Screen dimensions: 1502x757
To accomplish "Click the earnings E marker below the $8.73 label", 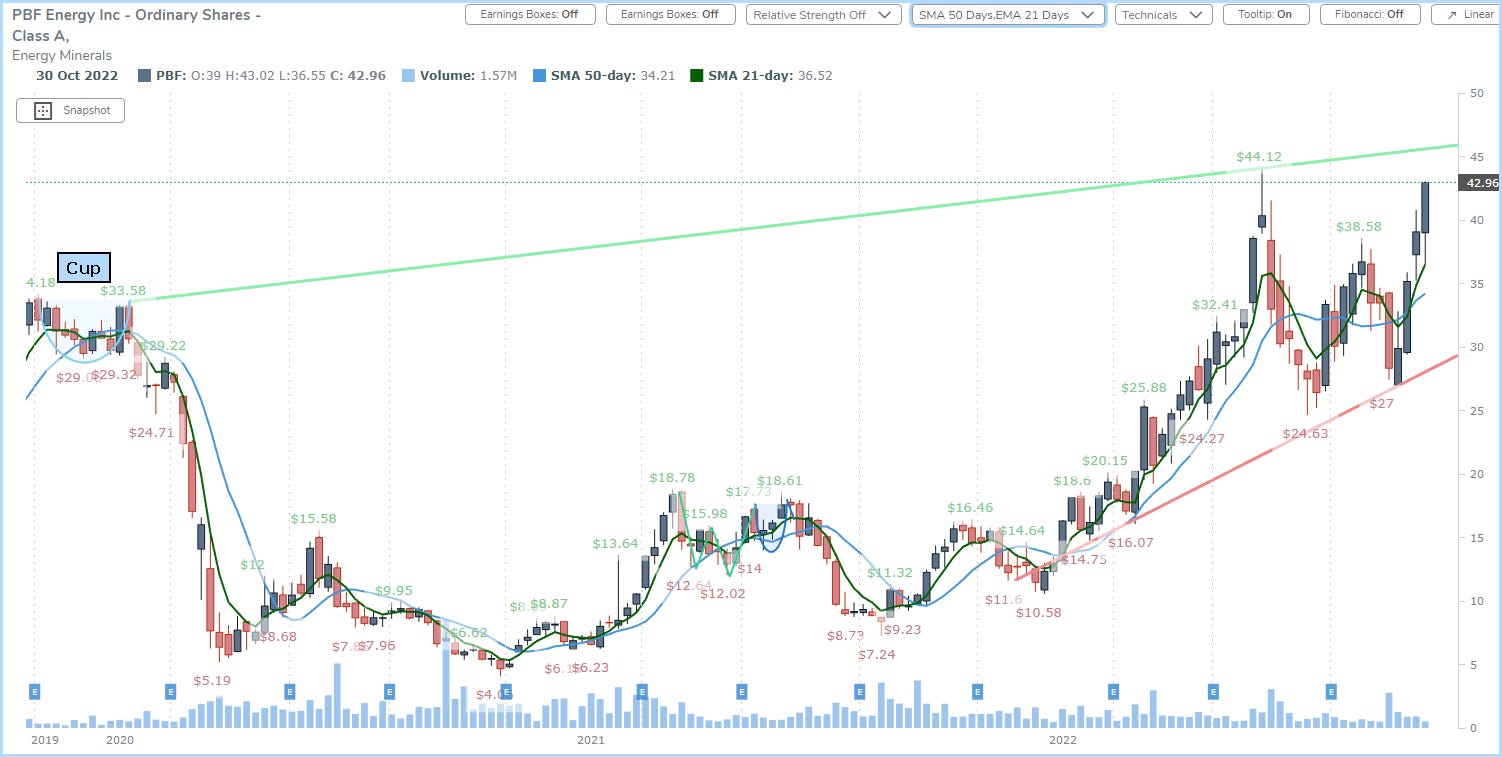I will click(859, 690).
